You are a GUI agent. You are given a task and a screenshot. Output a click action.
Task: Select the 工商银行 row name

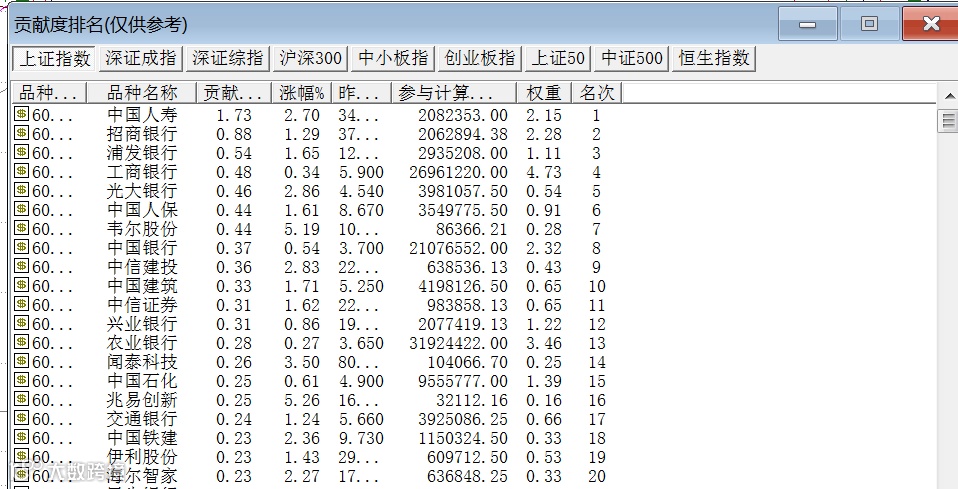(x=142, y=172)
